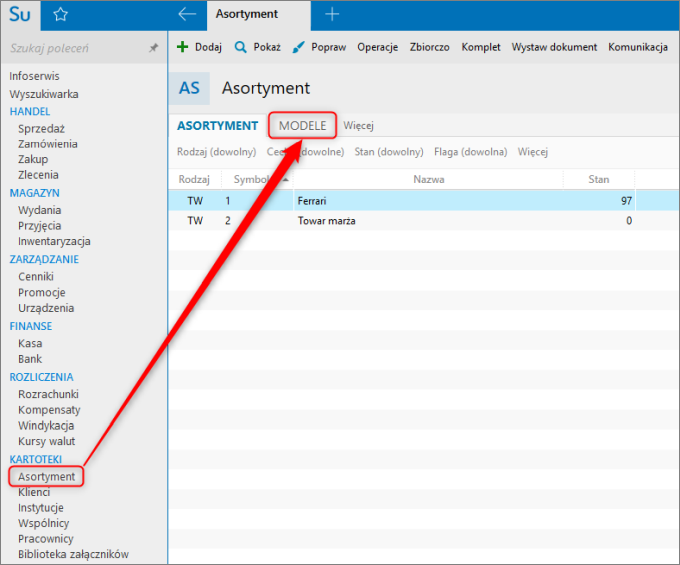
Task: Collapse the HANDEL section
Action: point(30,111)
